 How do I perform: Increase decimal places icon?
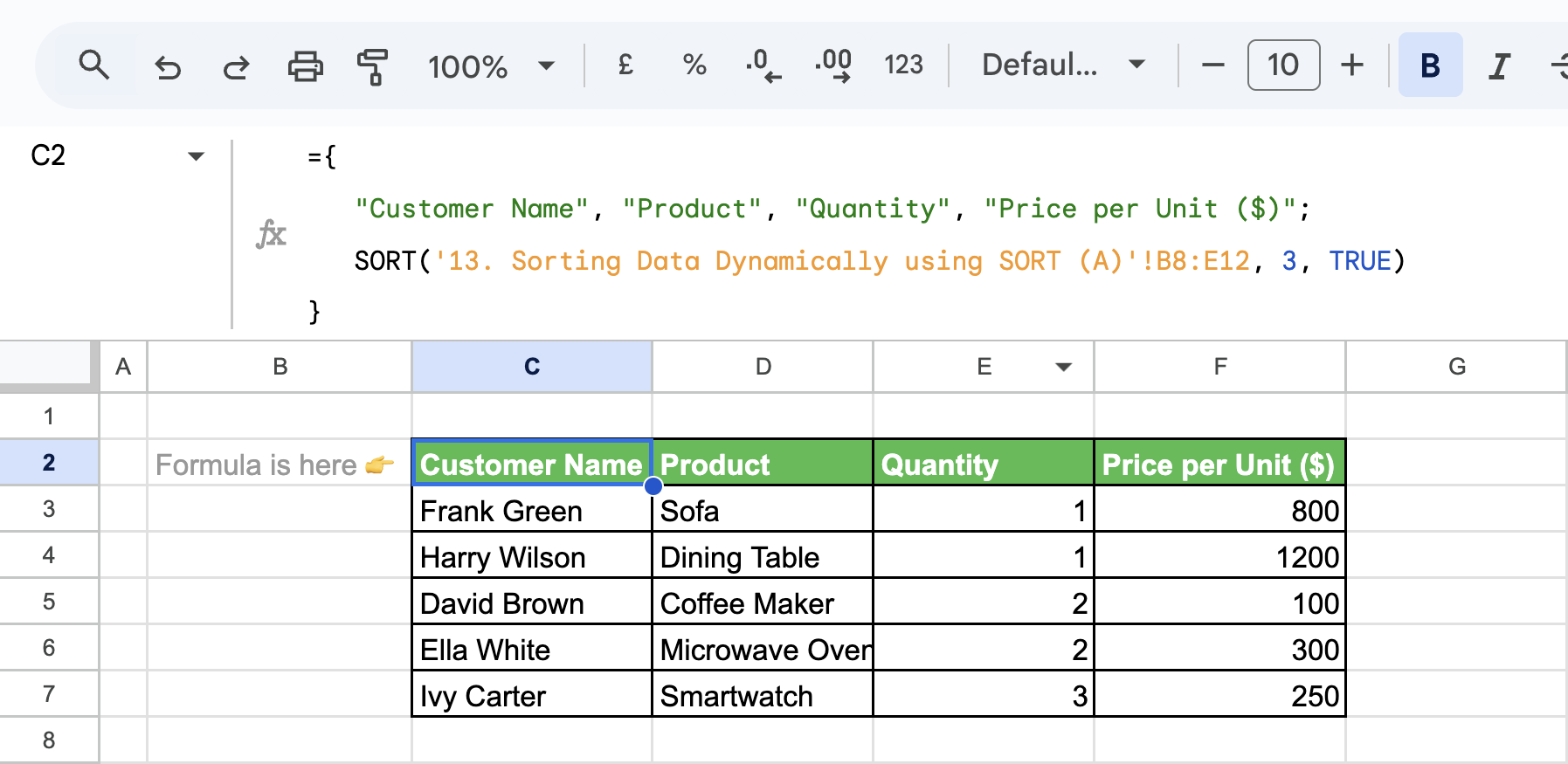click(x=832, y=65)
